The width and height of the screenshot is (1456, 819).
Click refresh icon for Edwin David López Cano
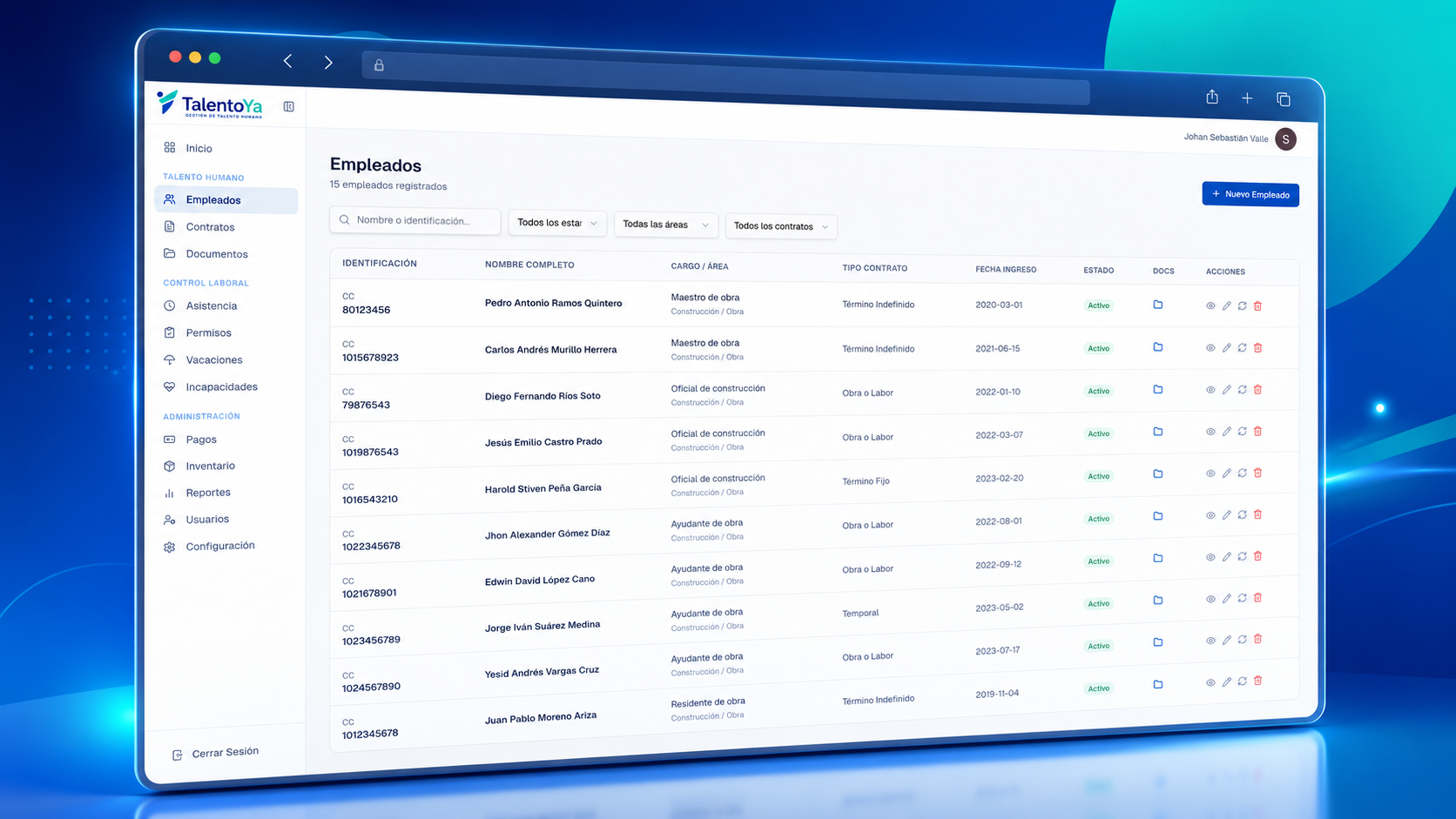[x=1243, y=556]
